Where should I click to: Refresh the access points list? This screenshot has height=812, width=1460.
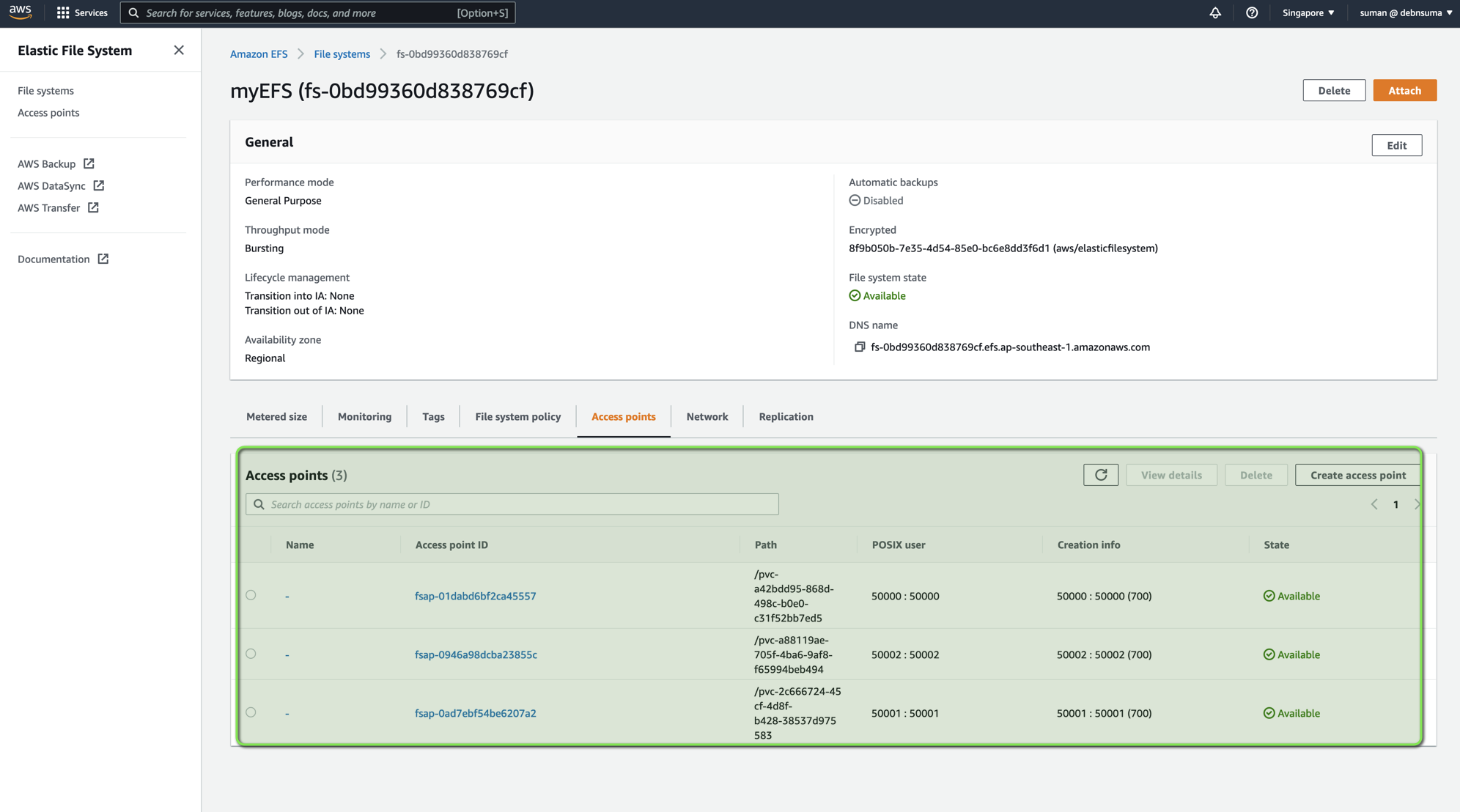1101,475
